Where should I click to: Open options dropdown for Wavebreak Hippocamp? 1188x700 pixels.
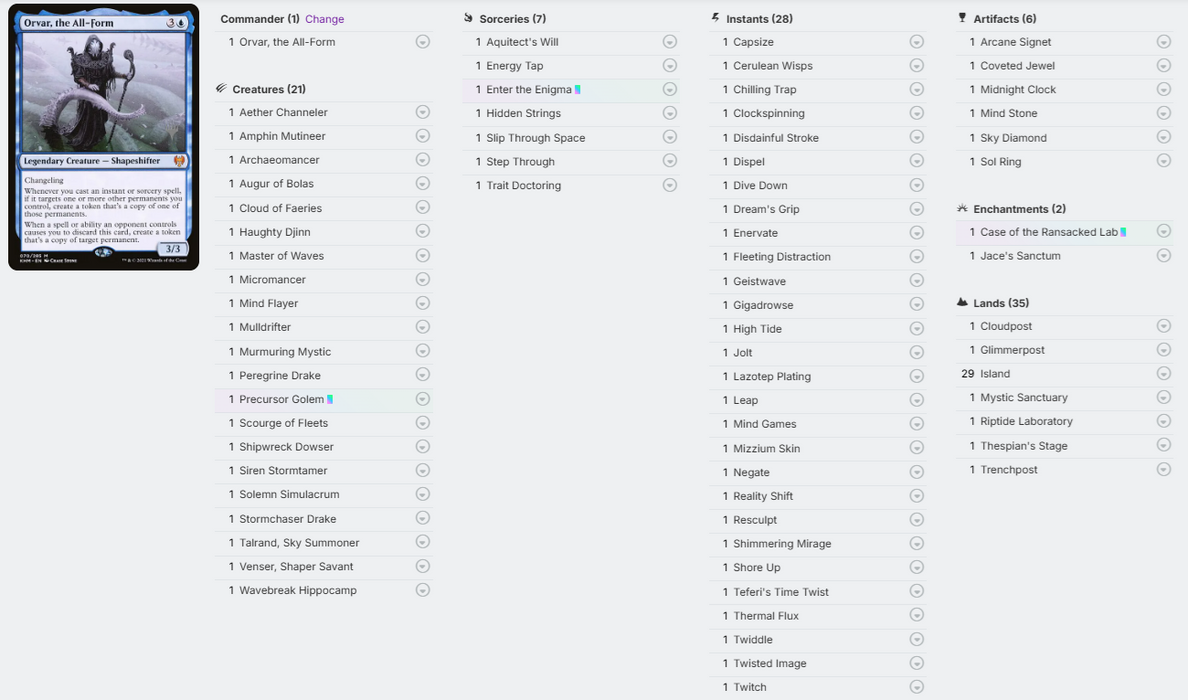(423, 590)
